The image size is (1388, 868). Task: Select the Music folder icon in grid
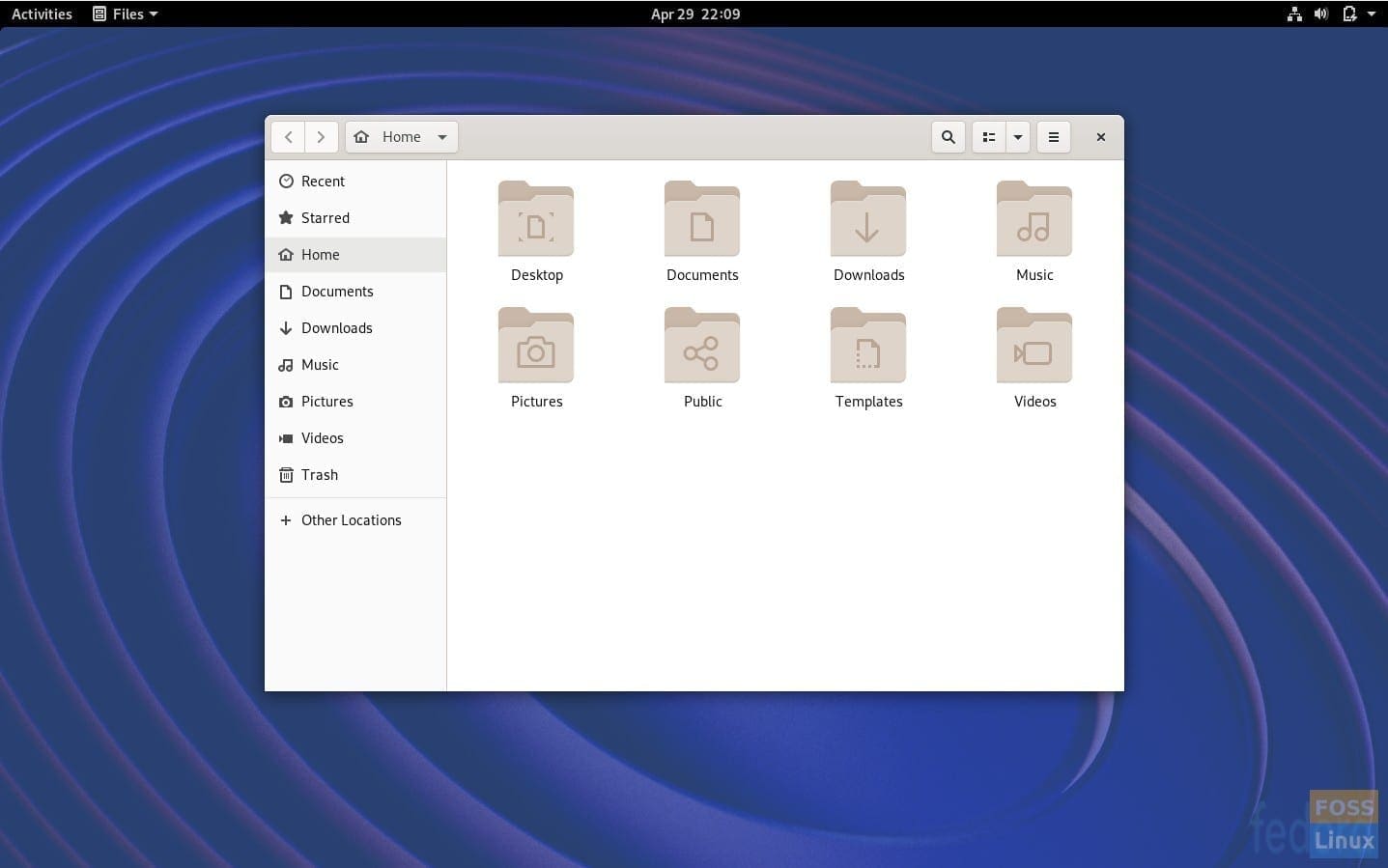(1034, 219)
